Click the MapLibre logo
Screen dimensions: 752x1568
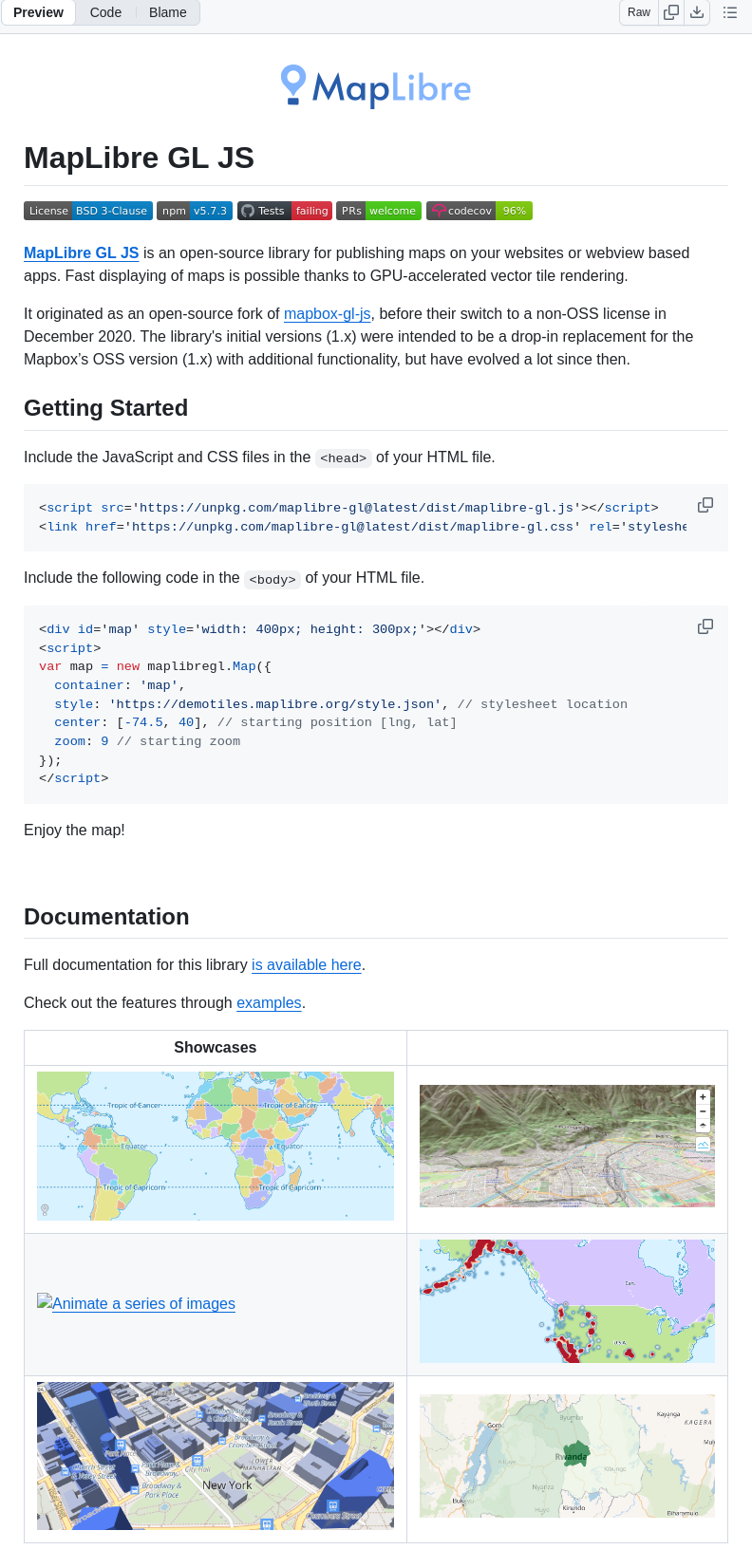[376, 86]
